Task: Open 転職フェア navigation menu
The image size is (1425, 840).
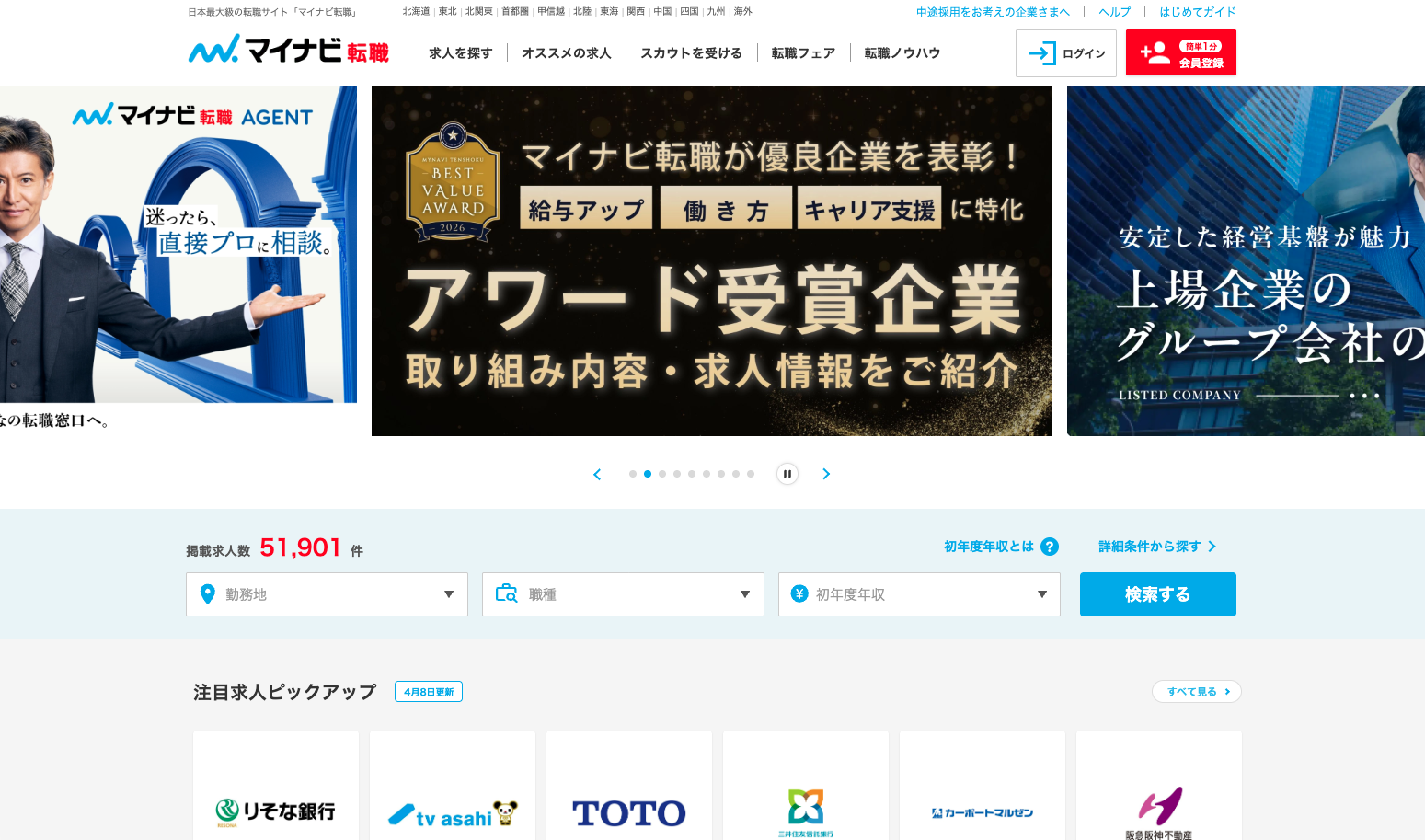Action: coord(803,53)
